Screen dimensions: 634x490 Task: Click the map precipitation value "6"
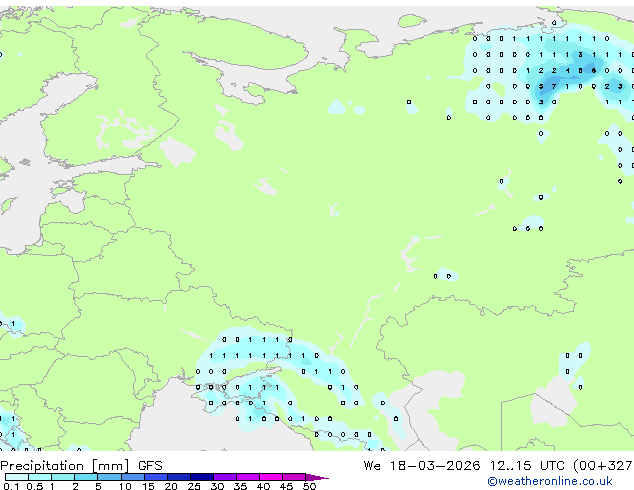[x=594, y=70]
